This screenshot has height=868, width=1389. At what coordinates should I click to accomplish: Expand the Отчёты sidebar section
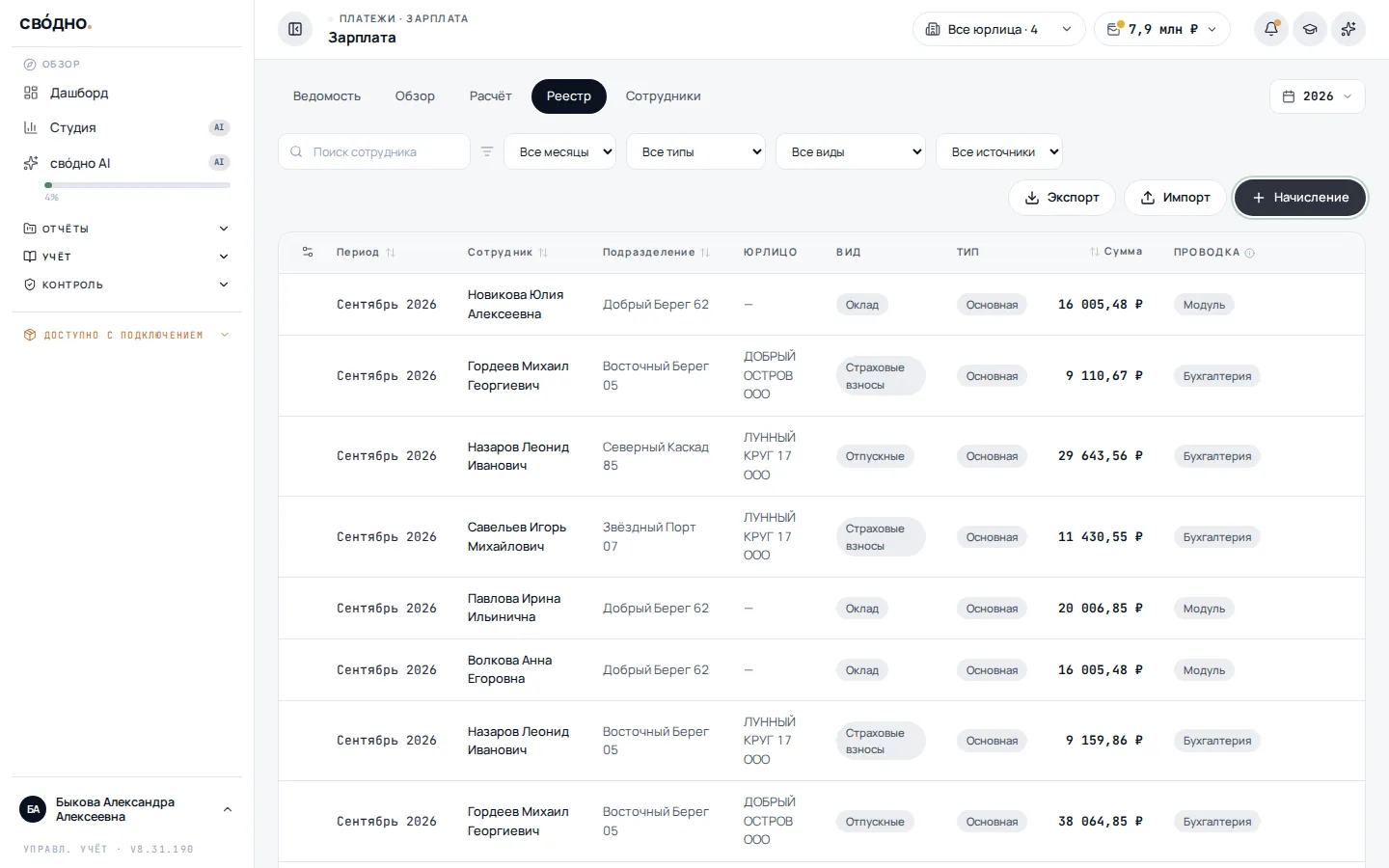(126, 229)
